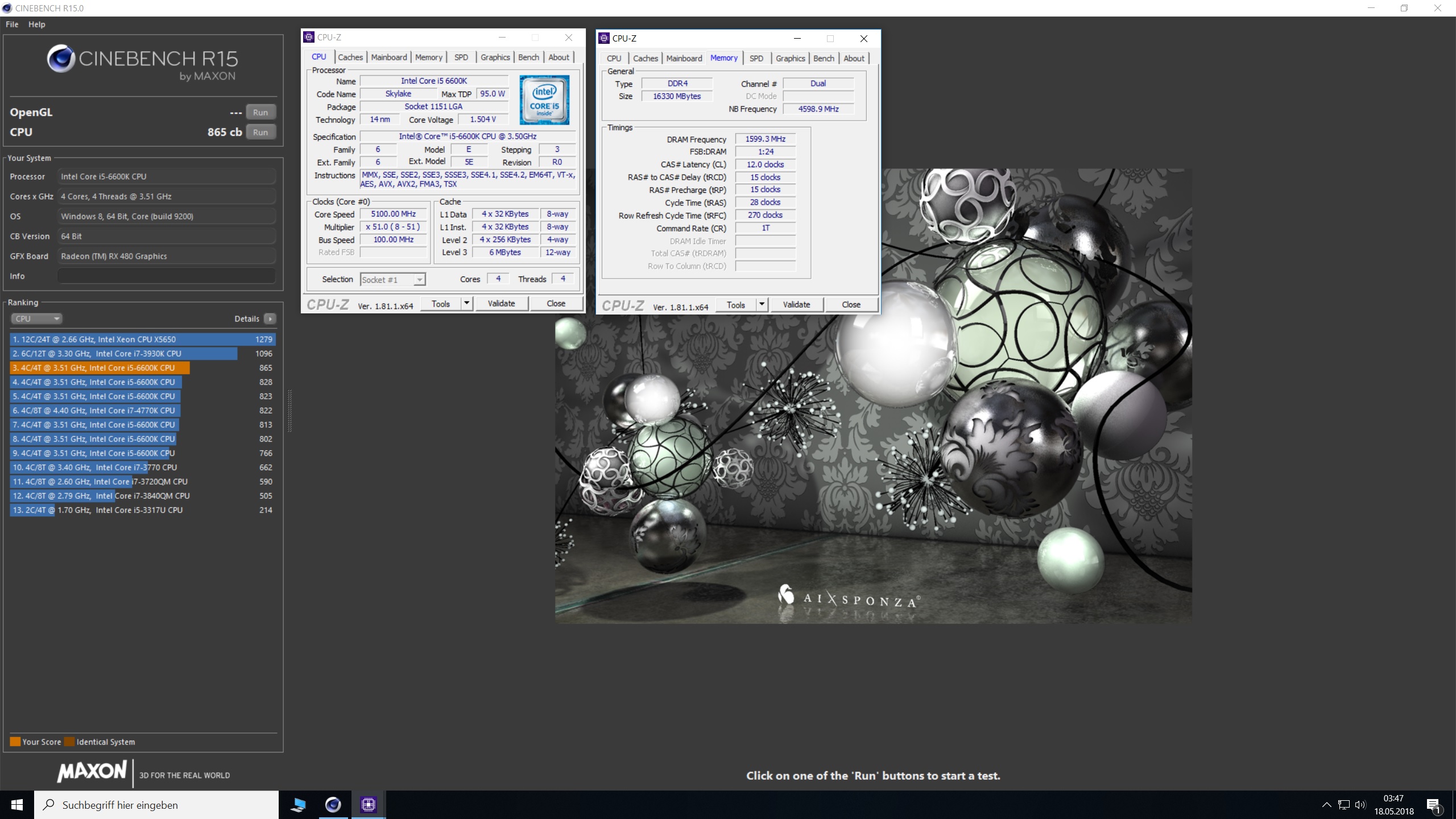
Task: Click the Your Score orange legend swatch
Action: [15, 742]
